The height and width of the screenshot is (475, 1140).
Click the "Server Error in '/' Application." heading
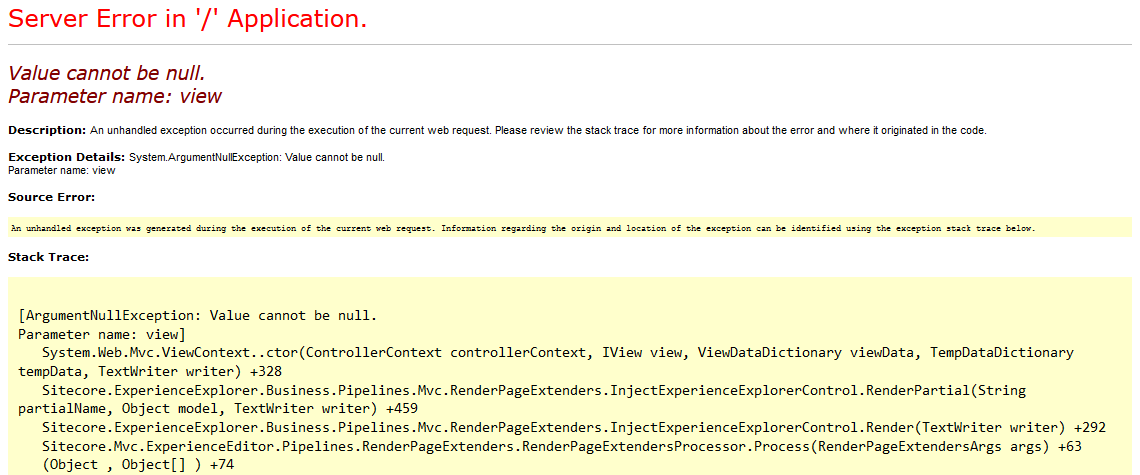tap(187, 19)
